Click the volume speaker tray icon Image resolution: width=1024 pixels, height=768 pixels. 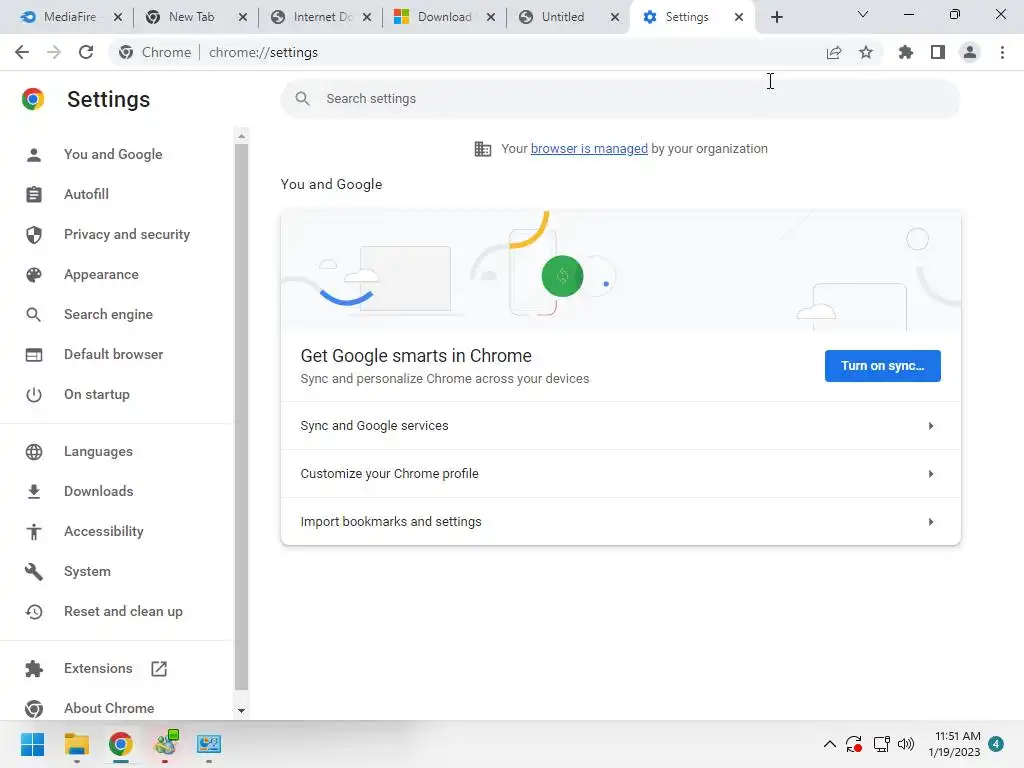906,744
